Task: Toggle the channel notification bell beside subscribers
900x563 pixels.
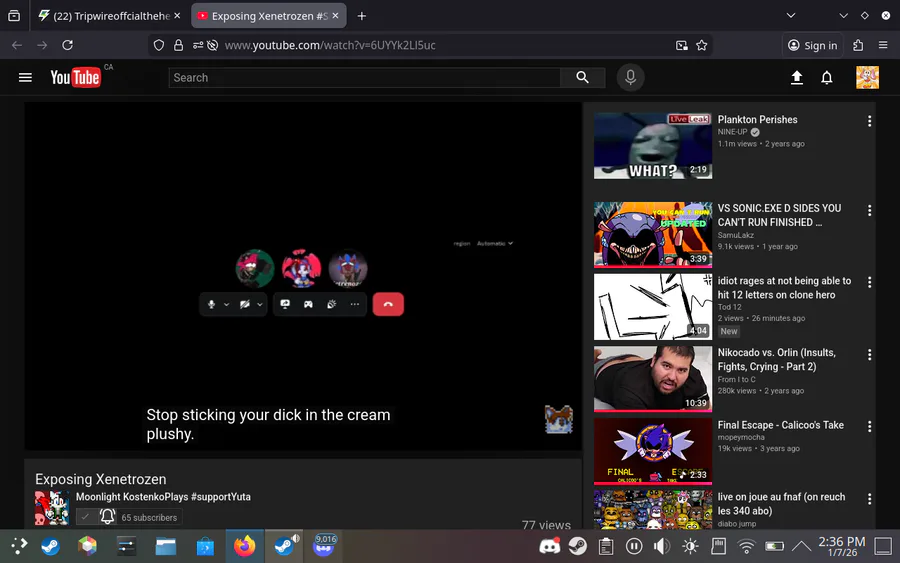Action: tap(107, 517)
